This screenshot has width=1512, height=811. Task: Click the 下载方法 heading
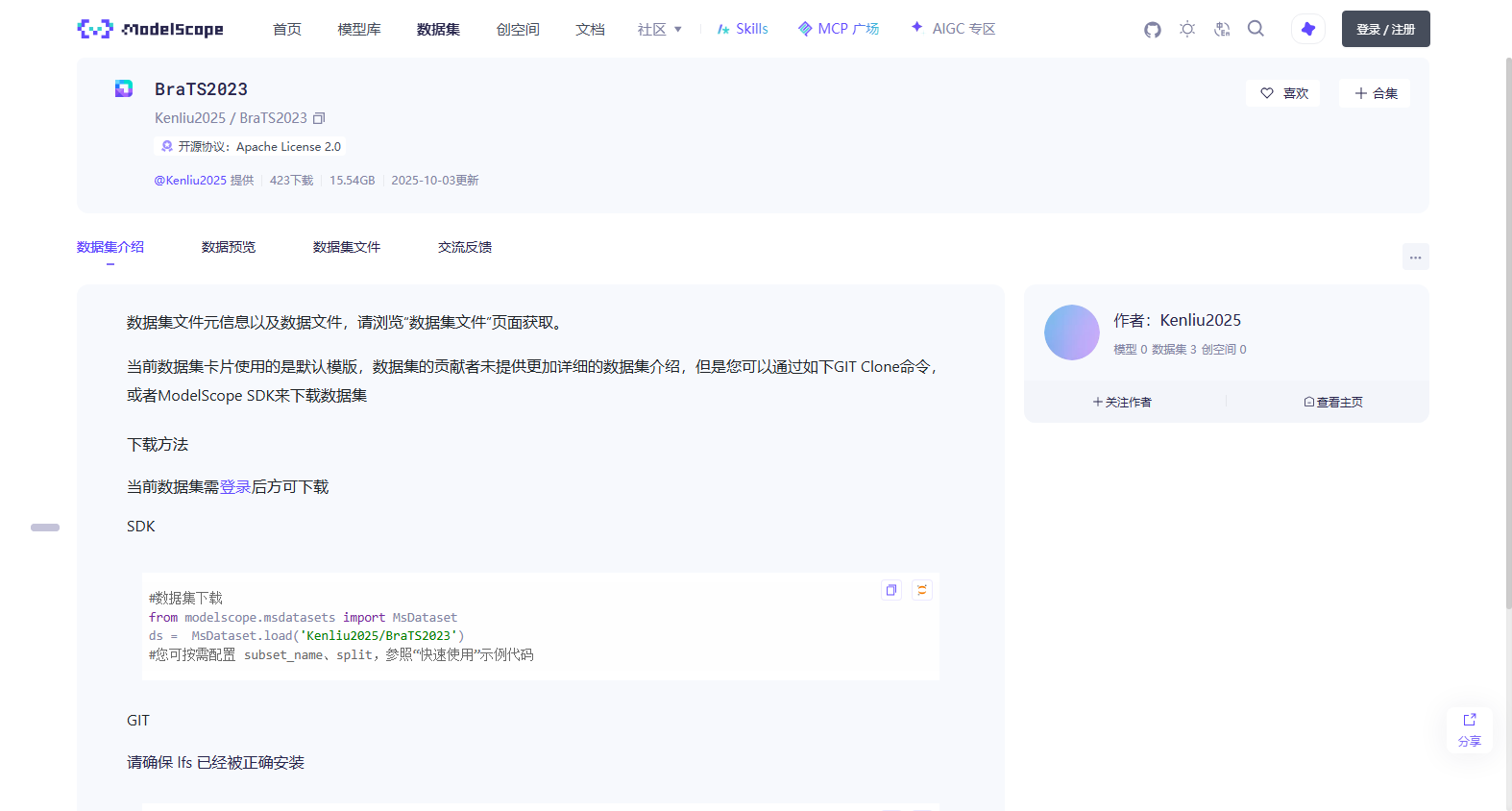pyautogui.click(x=158, y=445)
